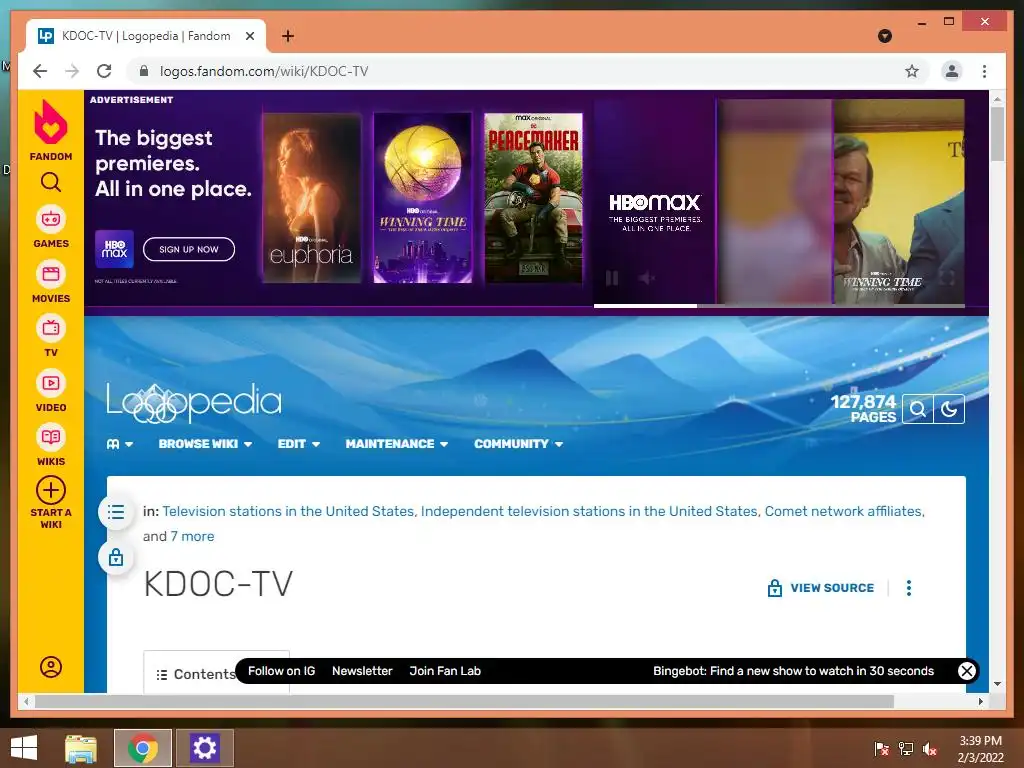Click the network tray icon
Image resolution: width=1024 pixels, height=768 pixels.
[x=906, y=749]
